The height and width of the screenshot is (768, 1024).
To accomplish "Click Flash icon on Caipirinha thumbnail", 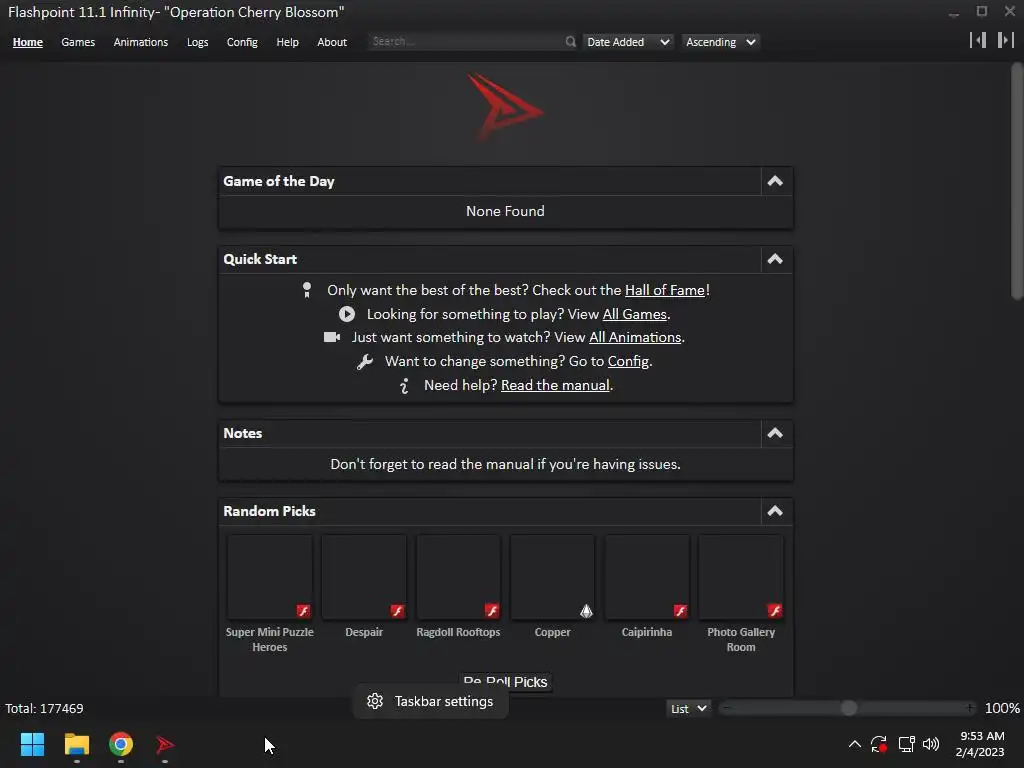I will click(680, 611).
